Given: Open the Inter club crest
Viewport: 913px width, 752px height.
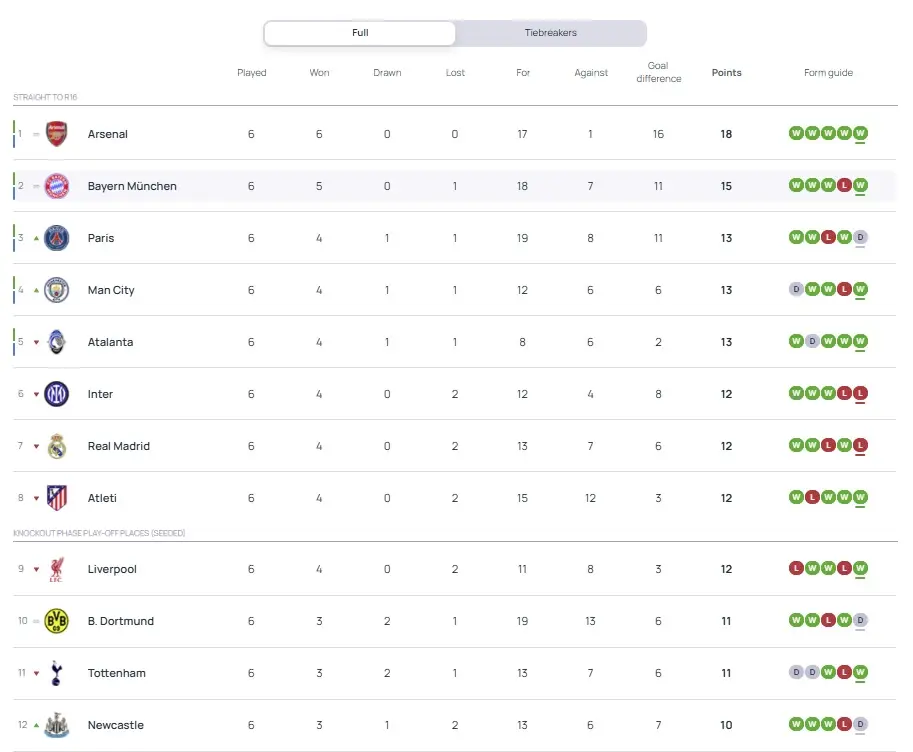Looking at the screenshot, I should coord(57,394).
